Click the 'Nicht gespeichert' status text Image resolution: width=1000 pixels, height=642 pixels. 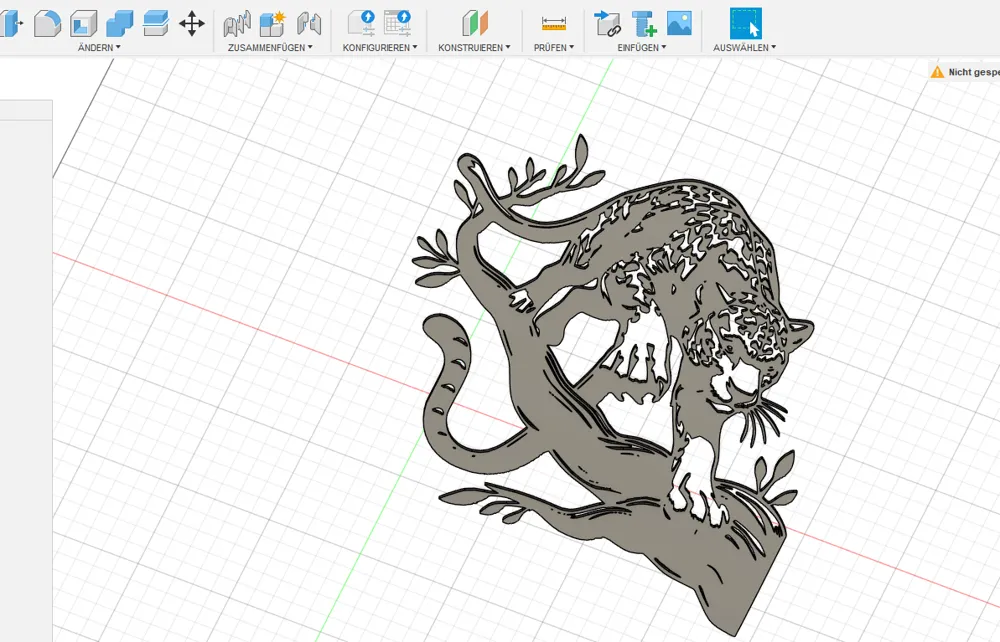(974, 72)
